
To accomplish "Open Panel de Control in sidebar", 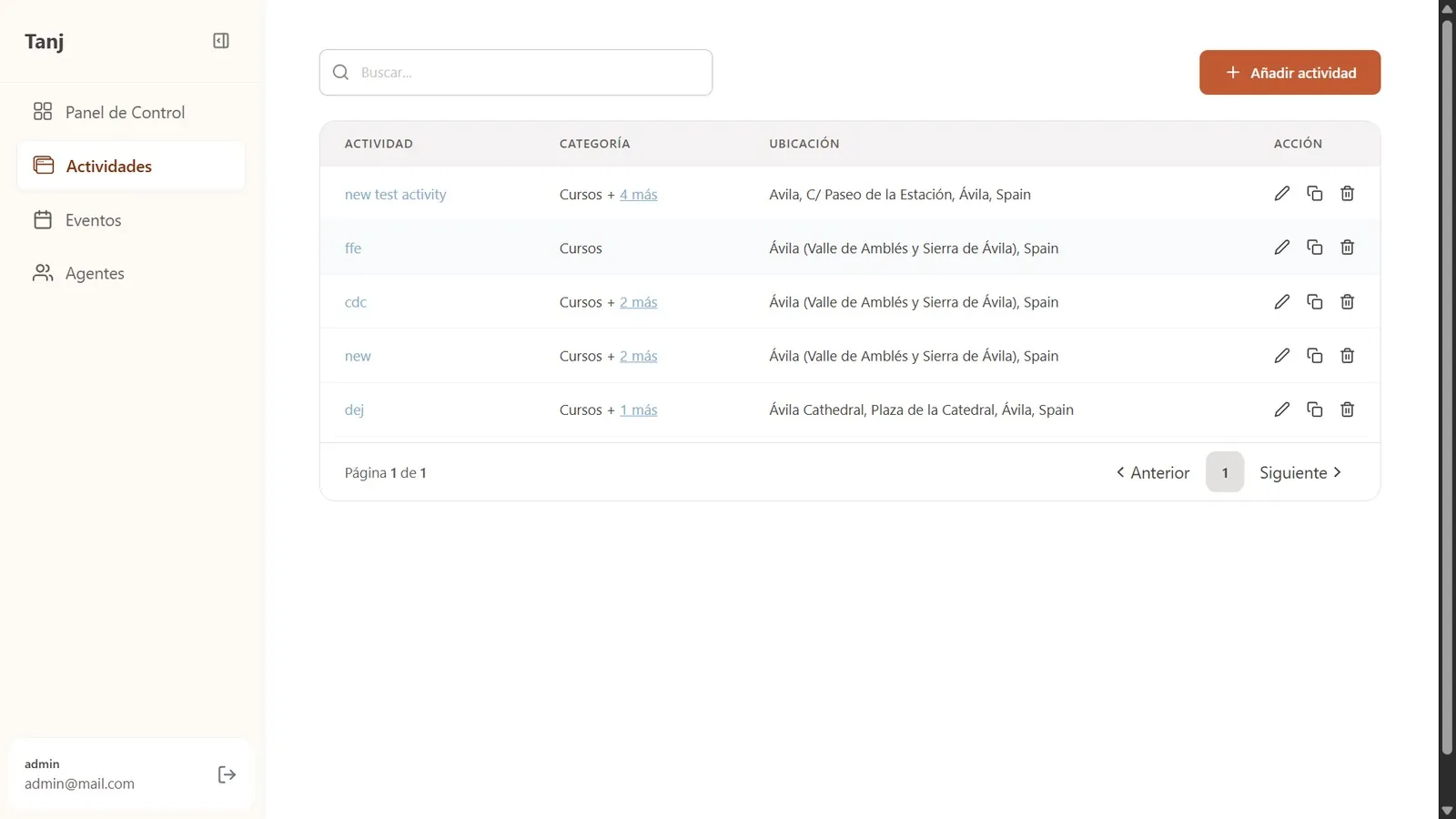I will coord(131,112).
